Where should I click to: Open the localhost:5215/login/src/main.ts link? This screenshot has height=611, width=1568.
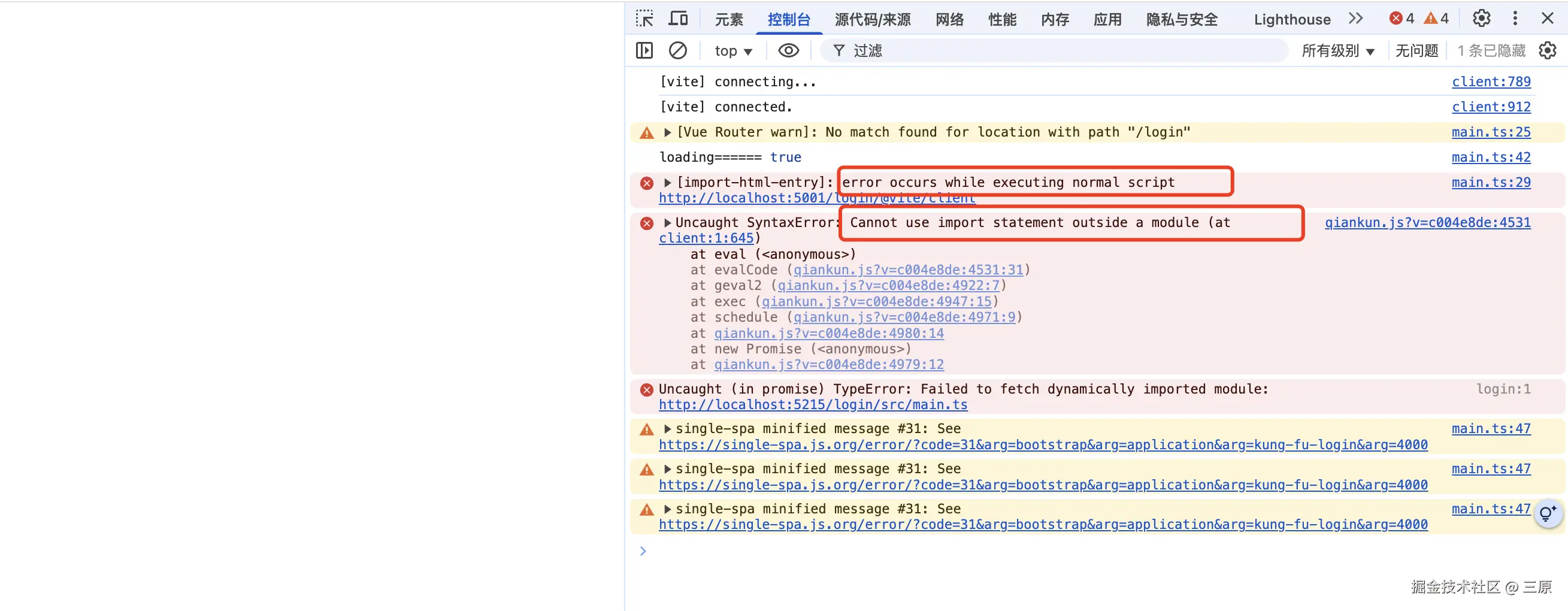[813, 406]
